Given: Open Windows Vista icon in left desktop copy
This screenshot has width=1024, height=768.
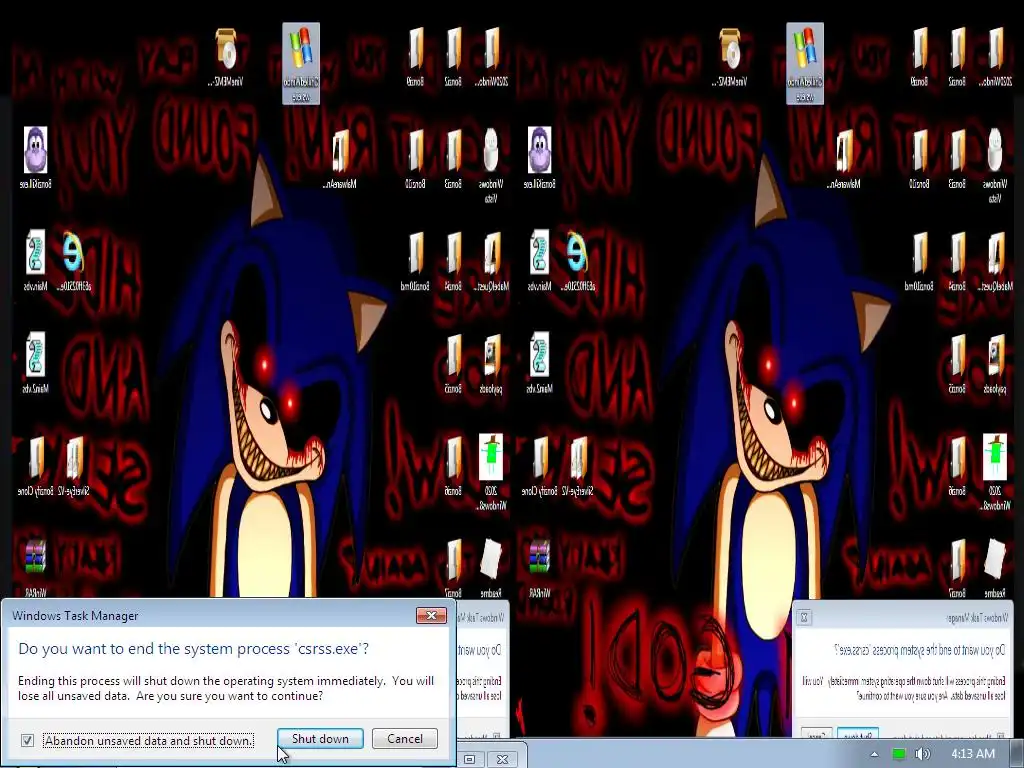Looking at the screenshot, I should [491, 165].
